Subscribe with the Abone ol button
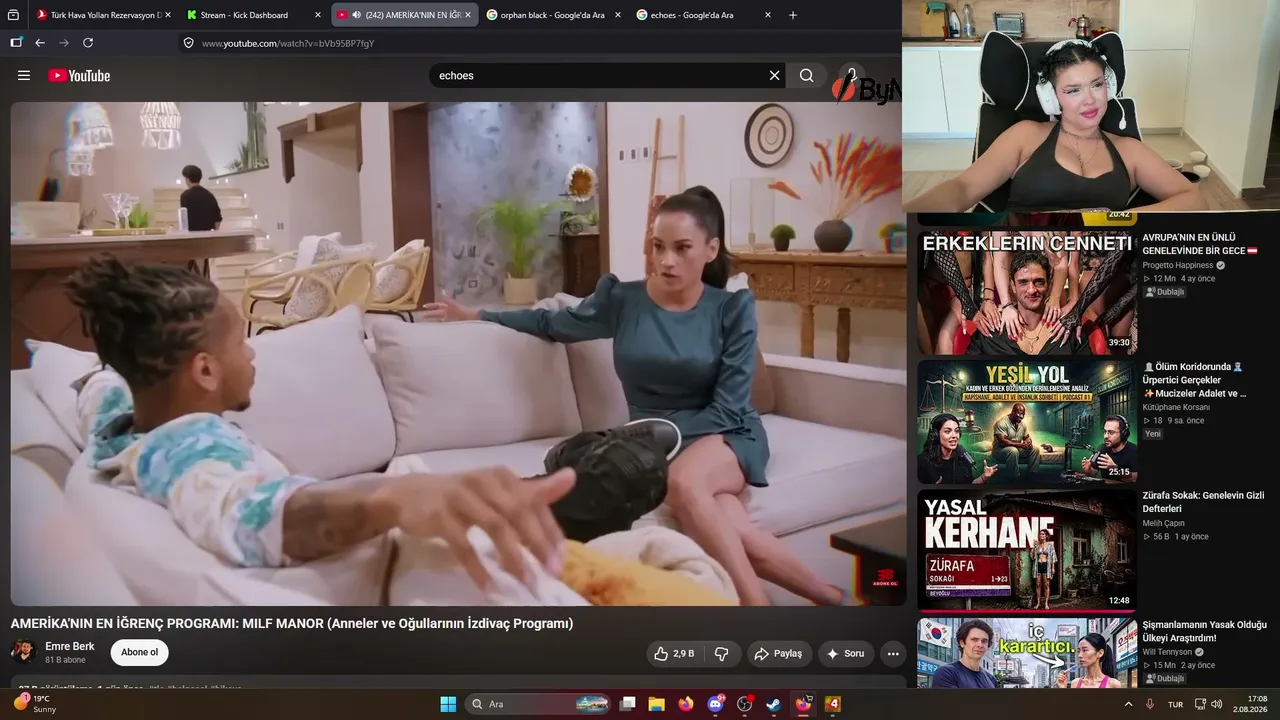1280x720 pixels. 139,652
